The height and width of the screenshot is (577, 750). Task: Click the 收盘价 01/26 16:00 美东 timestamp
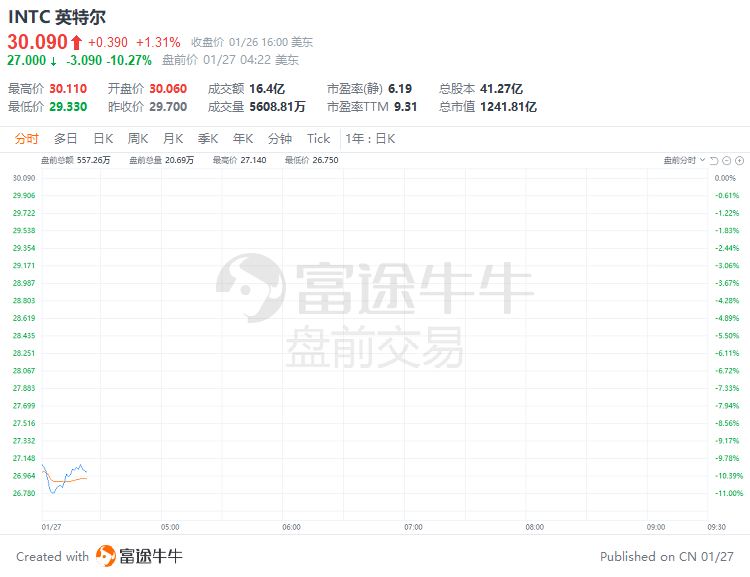pos(252,43)
